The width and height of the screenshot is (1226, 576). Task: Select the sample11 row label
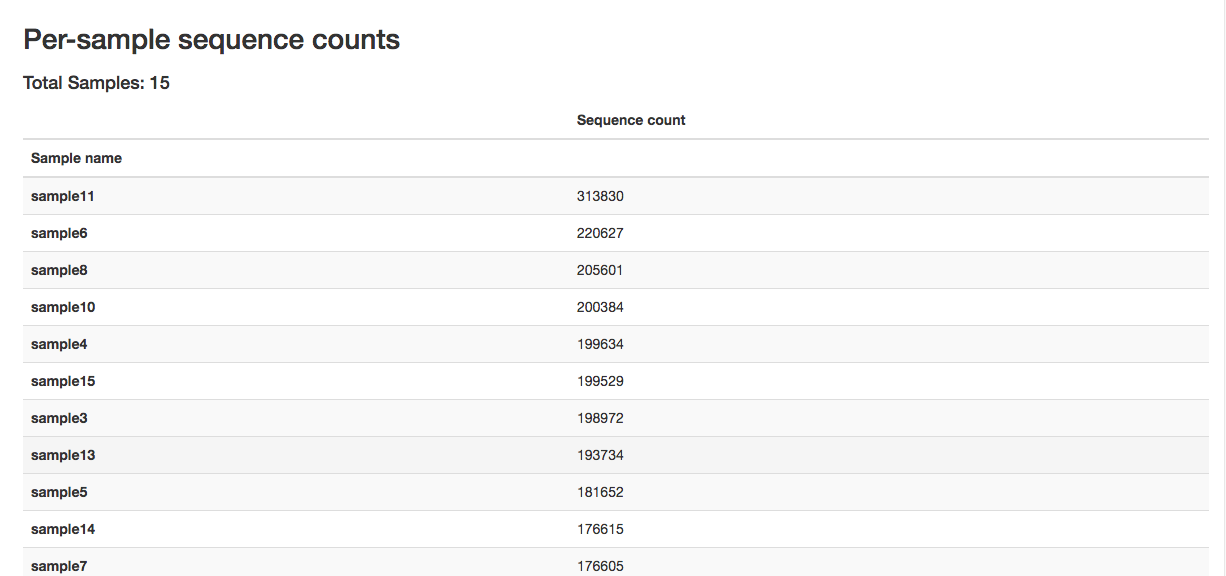[62, 196]
